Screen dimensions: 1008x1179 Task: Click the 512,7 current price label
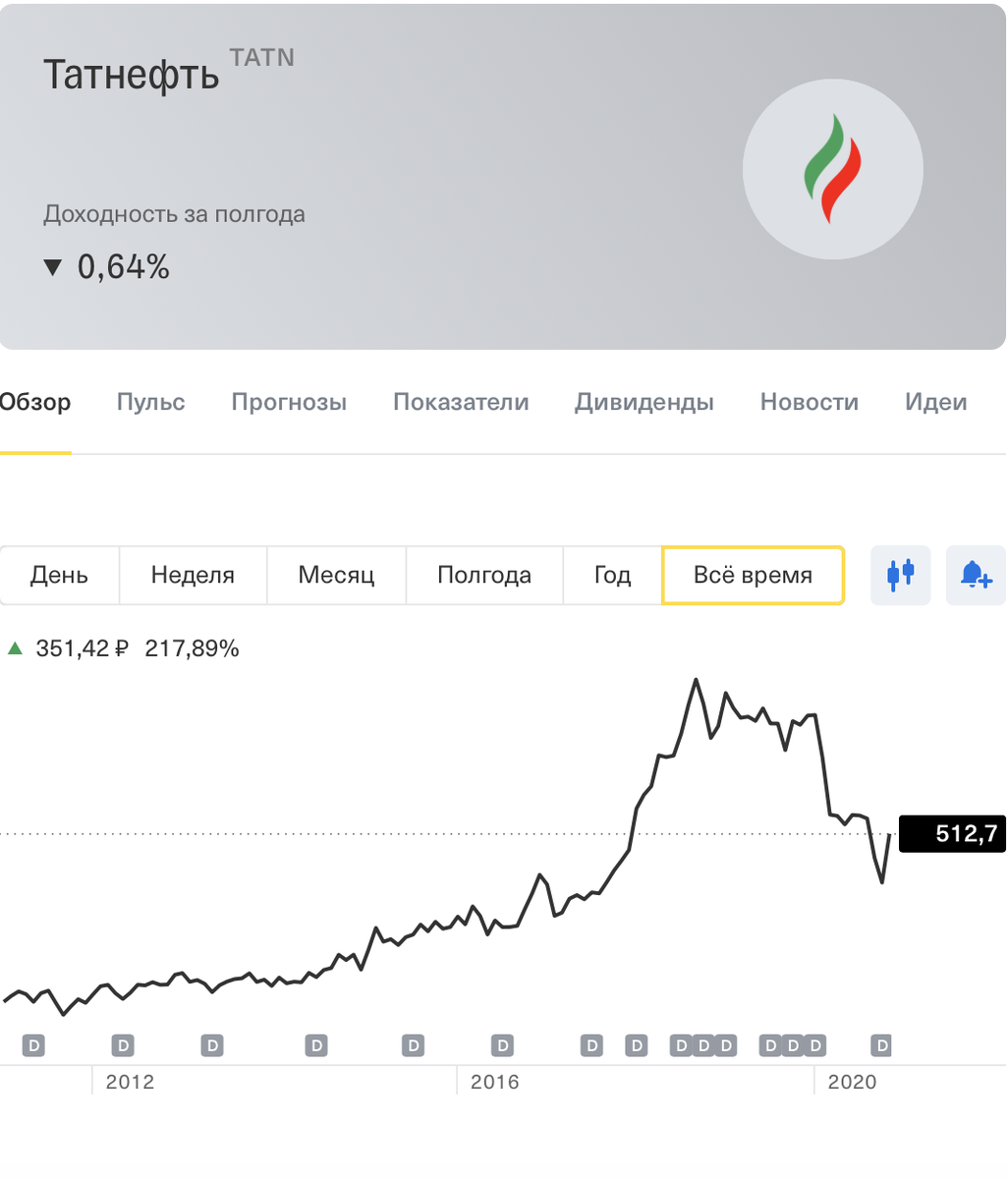952,834
